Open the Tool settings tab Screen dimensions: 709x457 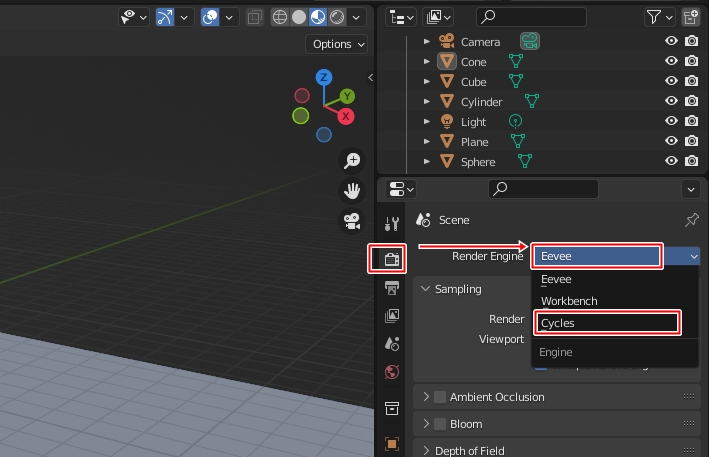pos(392,223)
